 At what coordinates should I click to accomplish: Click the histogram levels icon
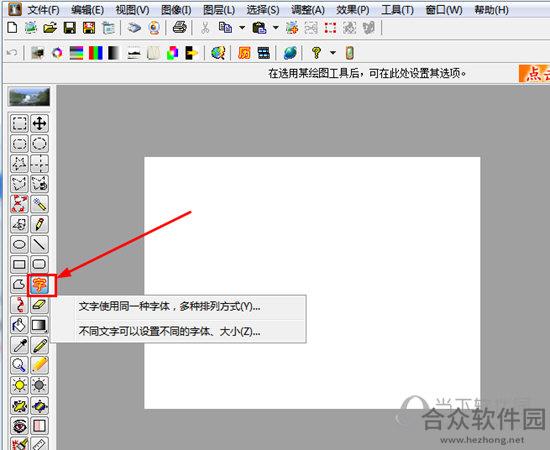click(x=134, y=53)
